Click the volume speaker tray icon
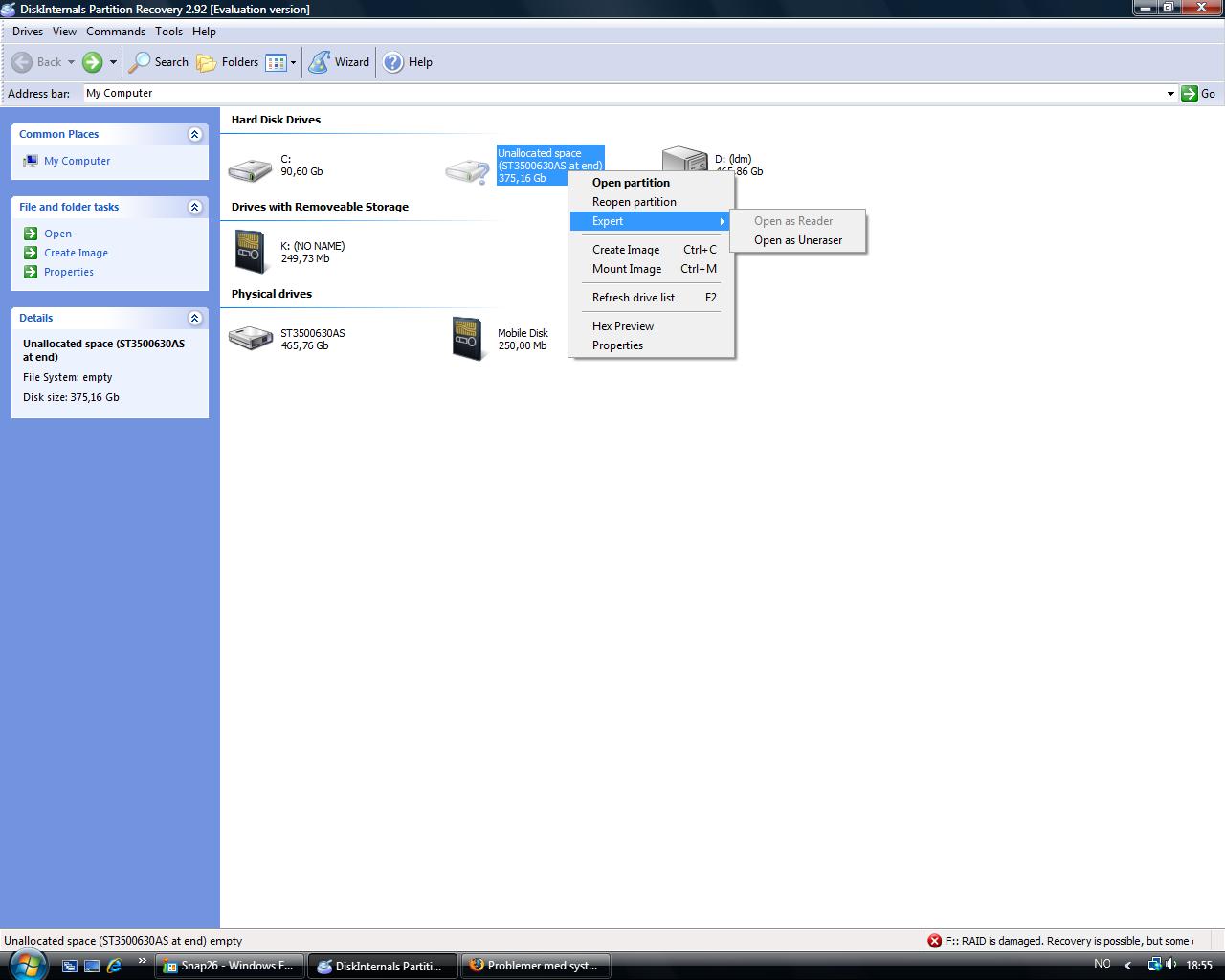This screenshot has width=1225, height=980. tap(1172, 965)
